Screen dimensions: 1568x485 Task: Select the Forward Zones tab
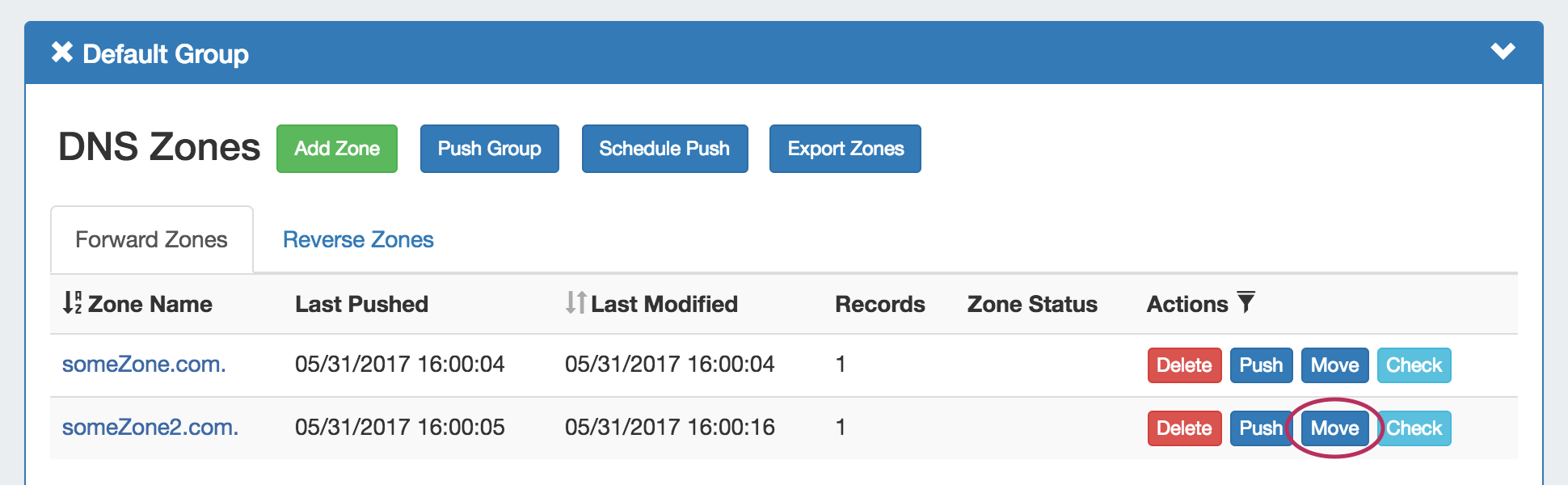(151, 240)
